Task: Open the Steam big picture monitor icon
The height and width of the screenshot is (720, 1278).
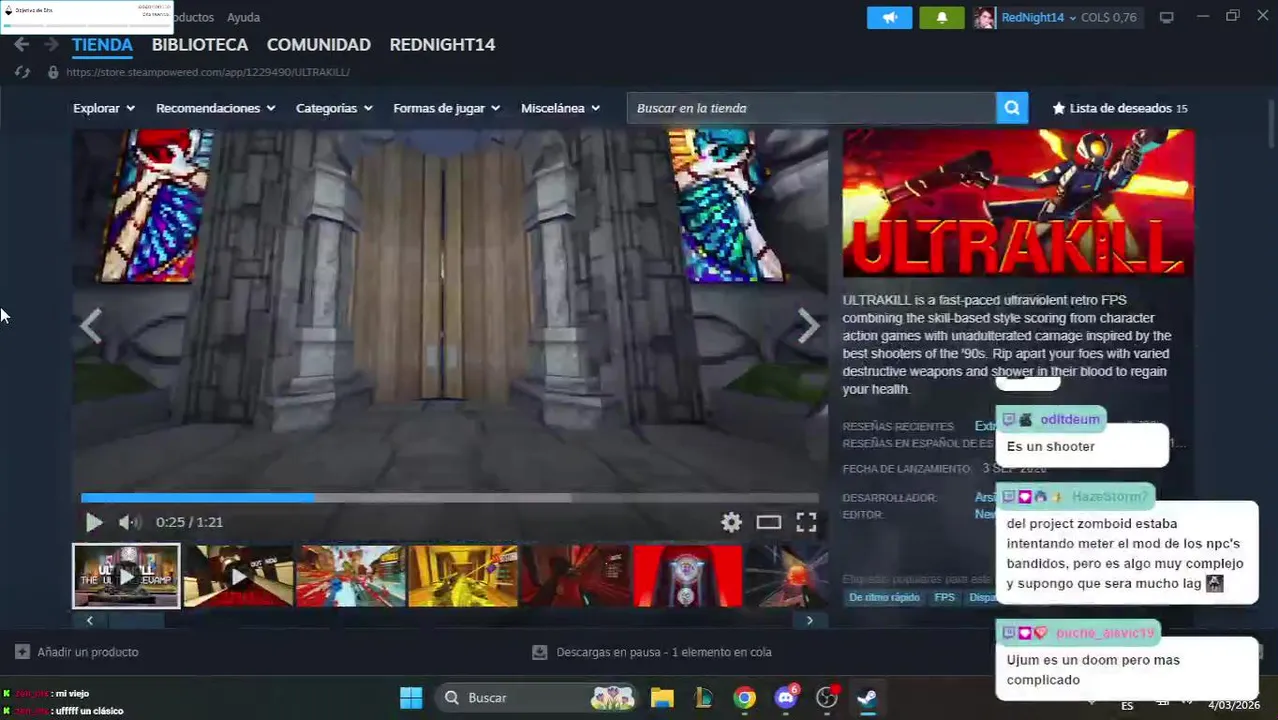Action: 1166,17
